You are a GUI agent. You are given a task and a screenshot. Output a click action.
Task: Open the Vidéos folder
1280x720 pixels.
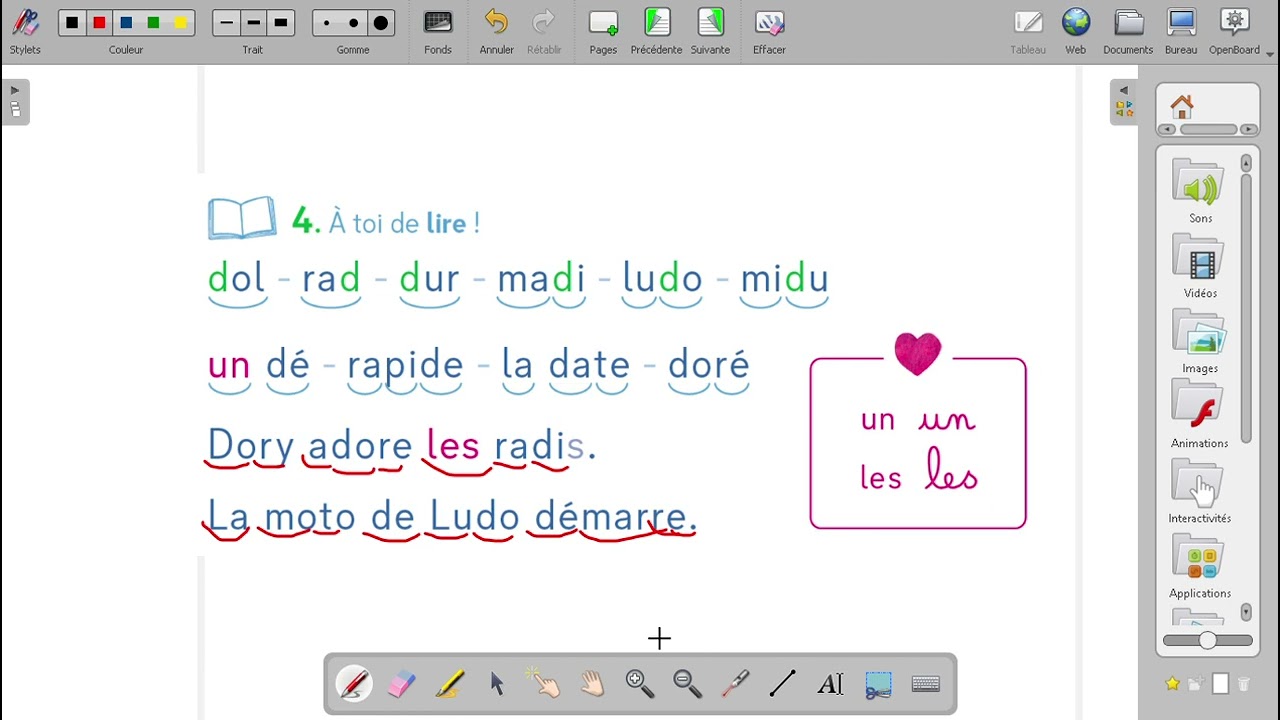1200,267
